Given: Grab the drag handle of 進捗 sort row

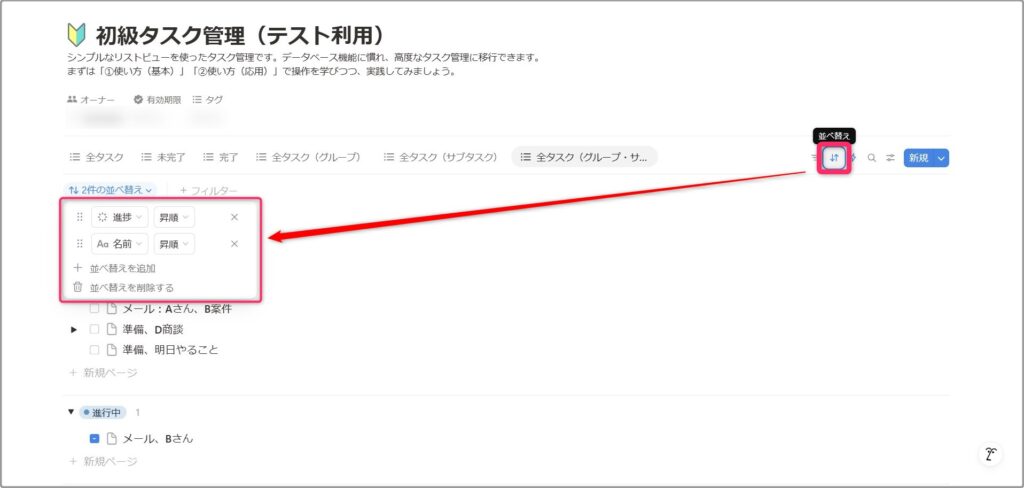Looking at the screenshot, I should pos(80,217).
